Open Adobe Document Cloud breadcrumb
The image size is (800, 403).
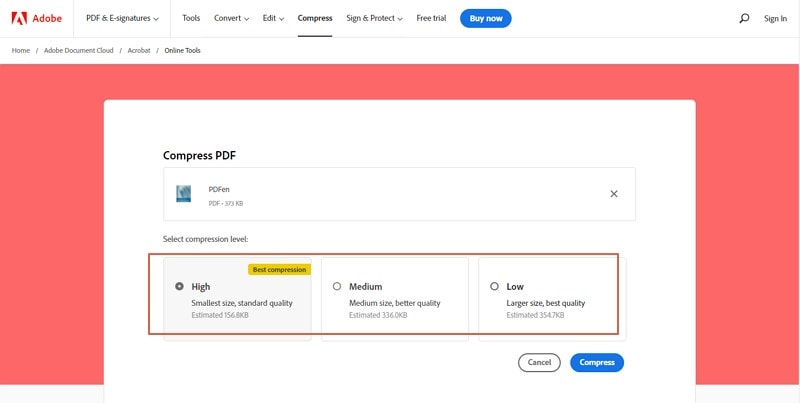click(x=79, y=51)
